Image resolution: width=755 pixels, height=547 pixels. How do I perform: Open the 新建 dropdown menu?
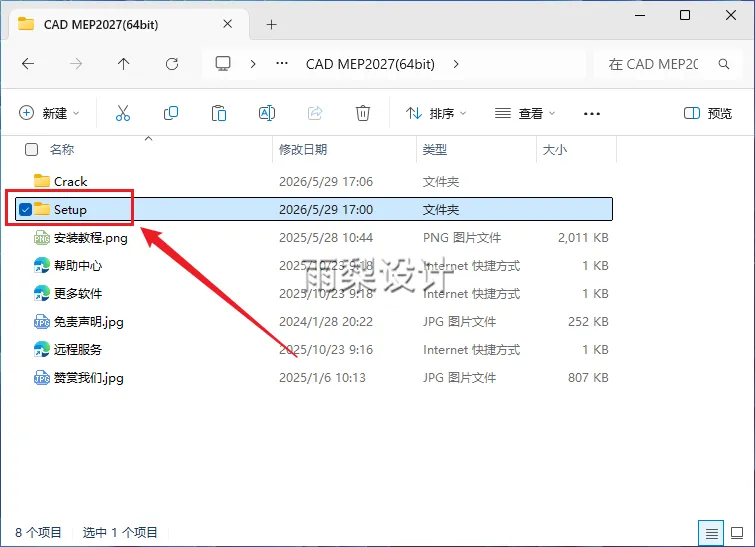point(49,114)
